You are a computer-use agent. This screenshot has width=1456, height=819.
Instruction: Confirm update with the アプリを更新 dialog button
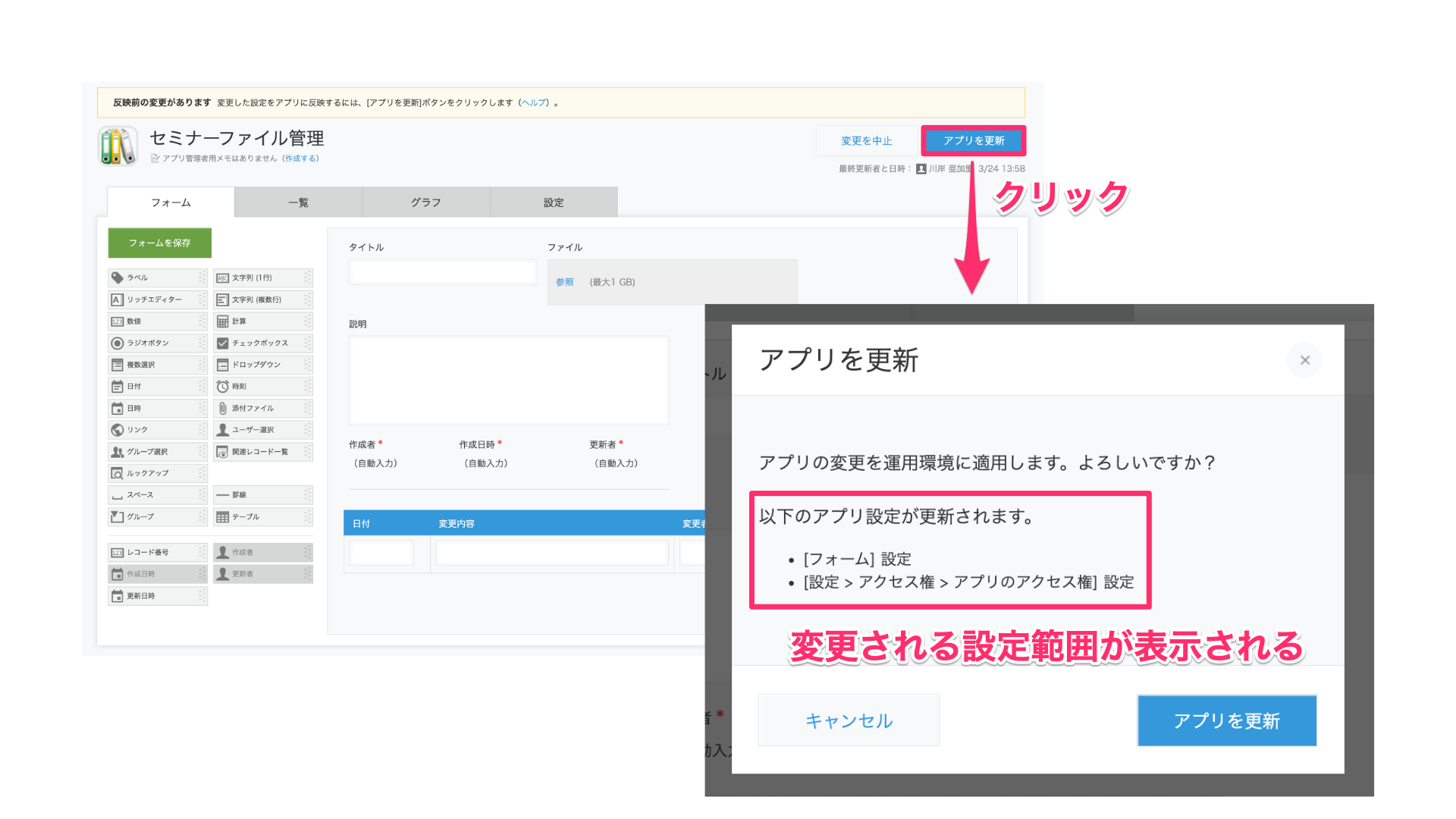(x=1226, y=720)
